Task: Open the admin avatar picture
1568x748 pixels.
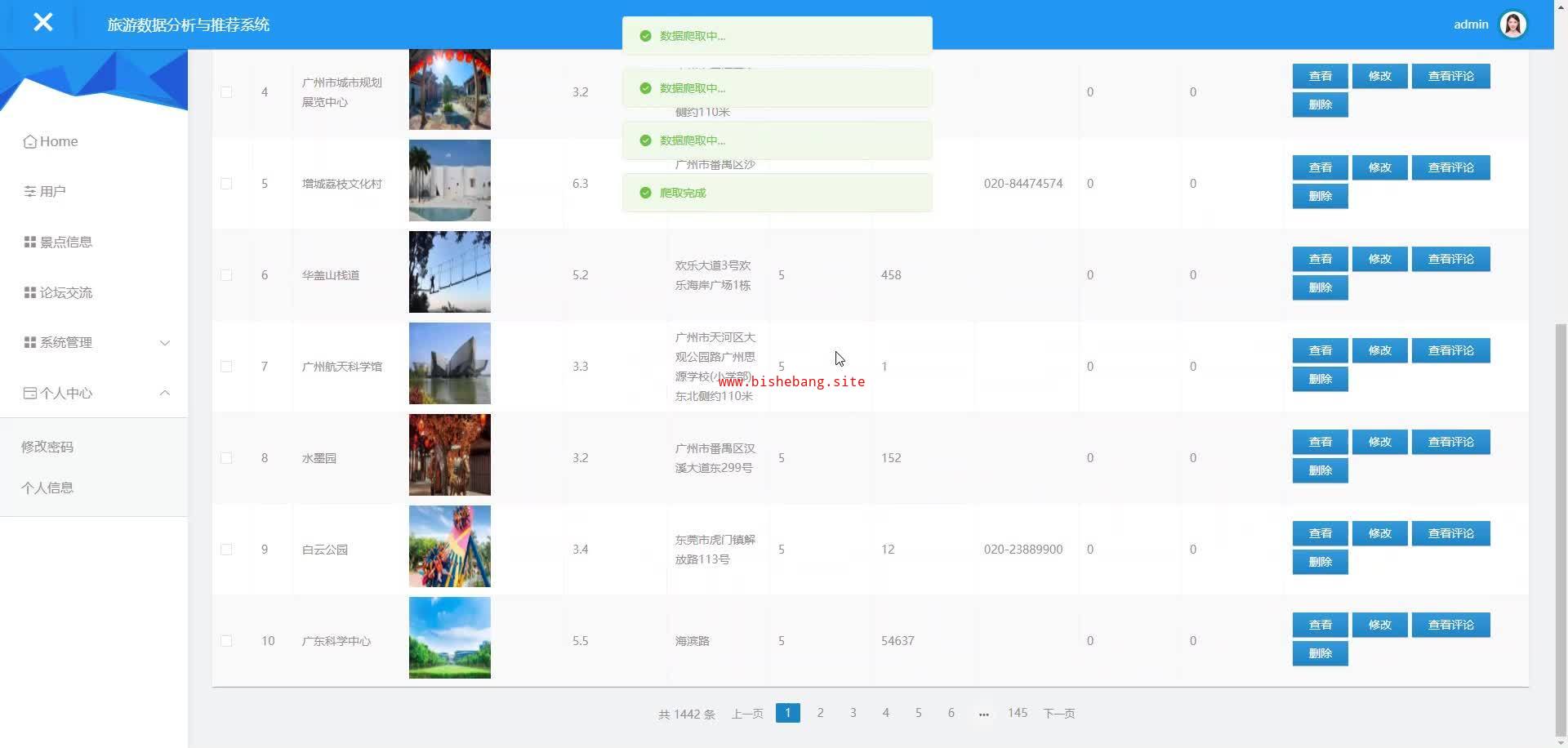Action: click(1512, 24)
